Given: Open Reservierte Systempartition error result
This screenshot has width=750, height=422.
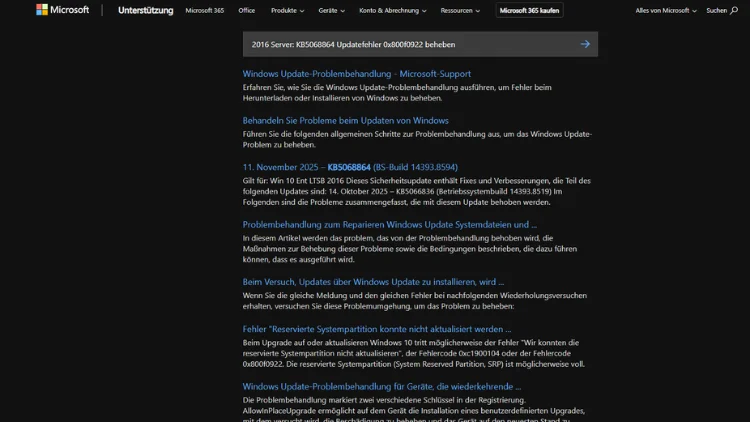Looking at the screenshot, I should (x=377, y=329).
